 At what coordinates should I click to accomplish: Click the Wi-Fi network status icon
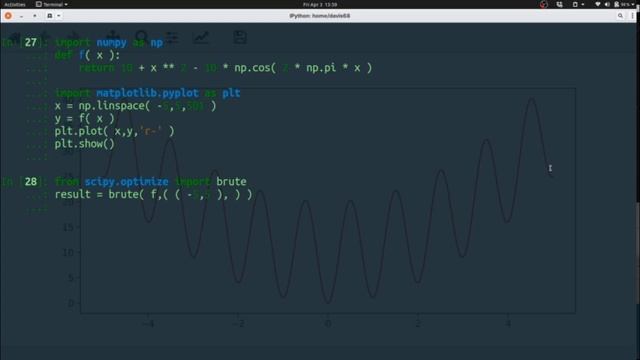point(598,4)
